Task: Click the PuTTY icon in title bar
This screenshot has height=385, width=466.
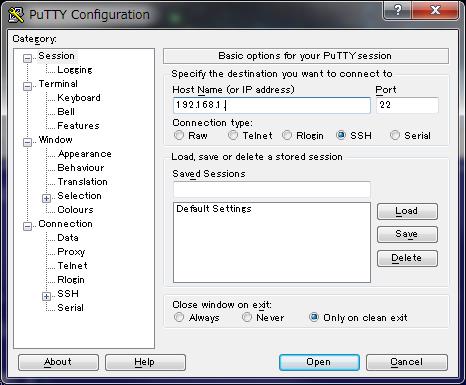Action: [x=16, y=15]
